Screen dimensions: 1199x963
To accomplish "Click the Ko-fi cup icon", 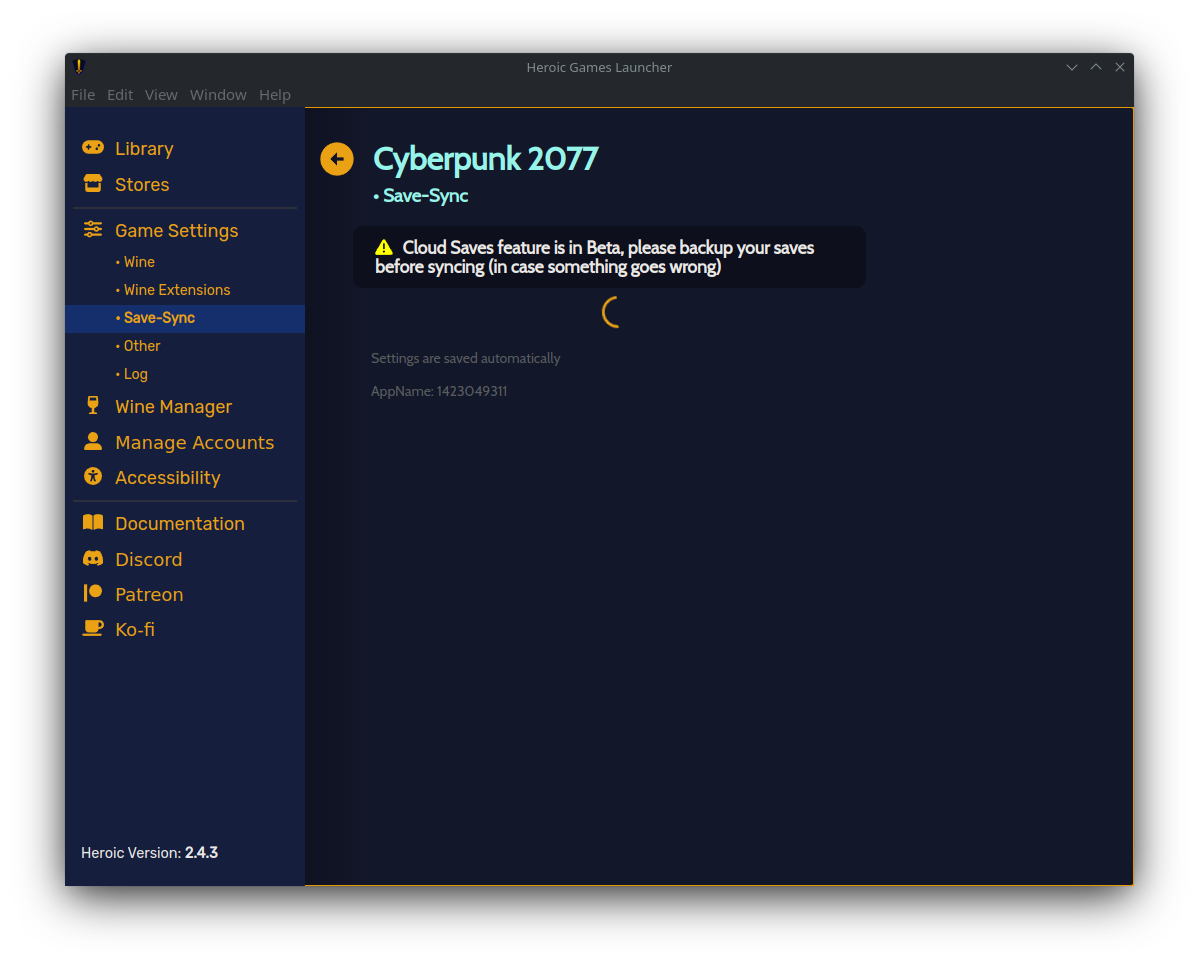I will point(92,628).
